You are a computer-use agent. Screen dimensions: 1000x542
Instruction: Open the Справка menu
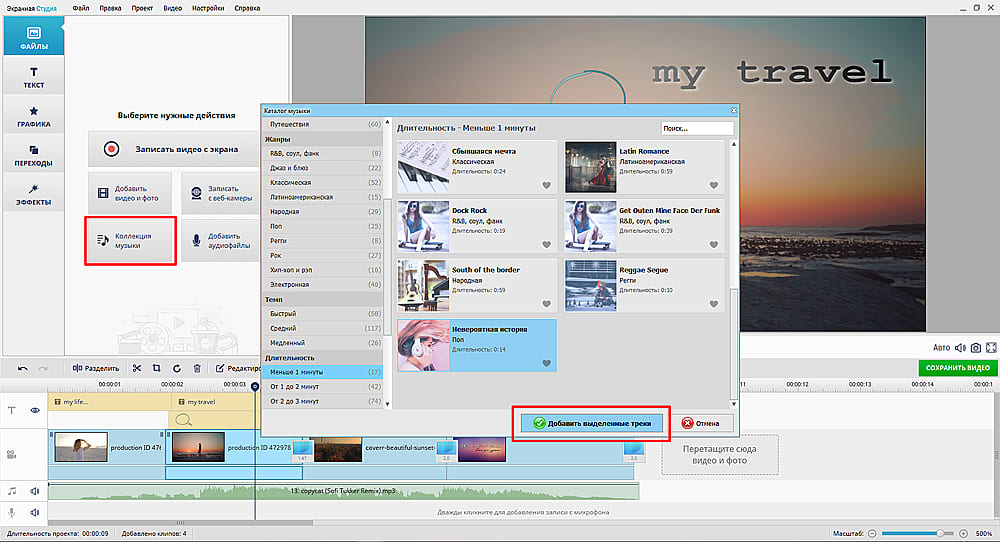click(x=247, y=8)
